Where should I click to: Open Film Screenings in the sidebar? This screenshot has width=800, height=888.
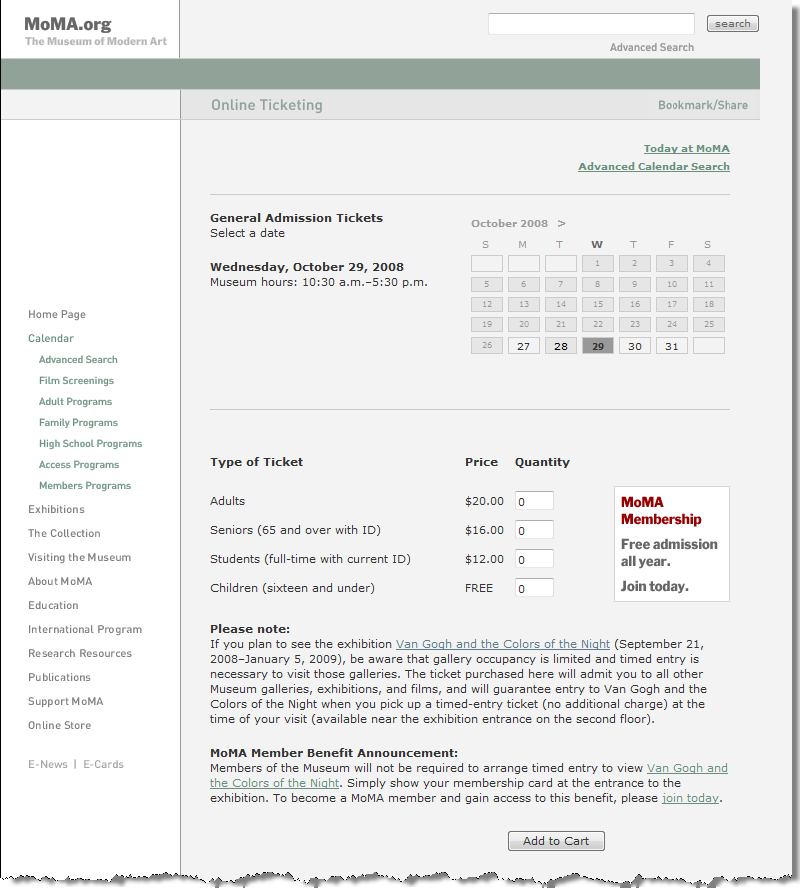tap(76, 381)
